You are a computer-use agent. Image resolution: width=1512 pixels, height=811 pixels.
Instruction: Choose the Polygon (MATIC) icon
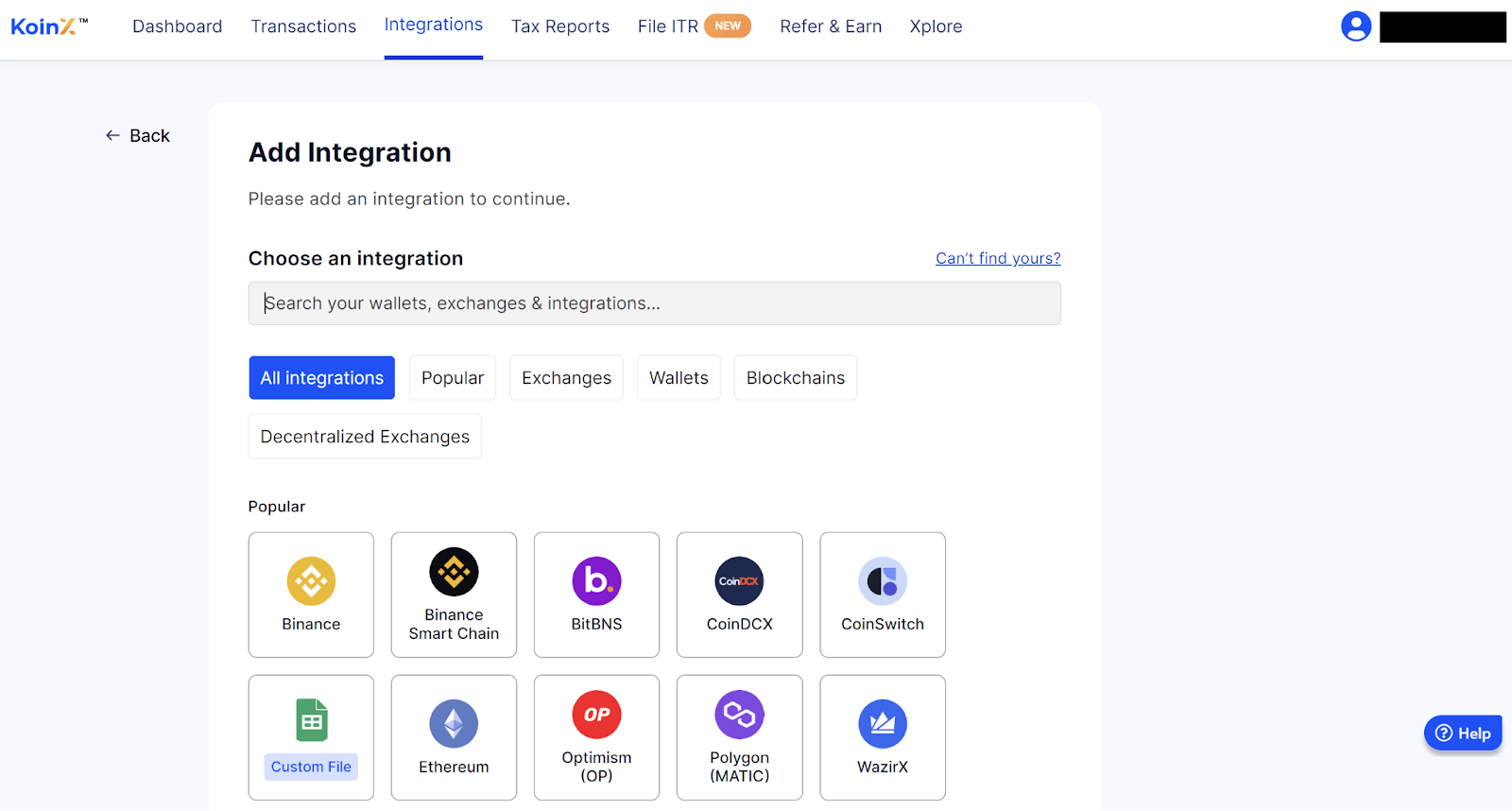739,715
